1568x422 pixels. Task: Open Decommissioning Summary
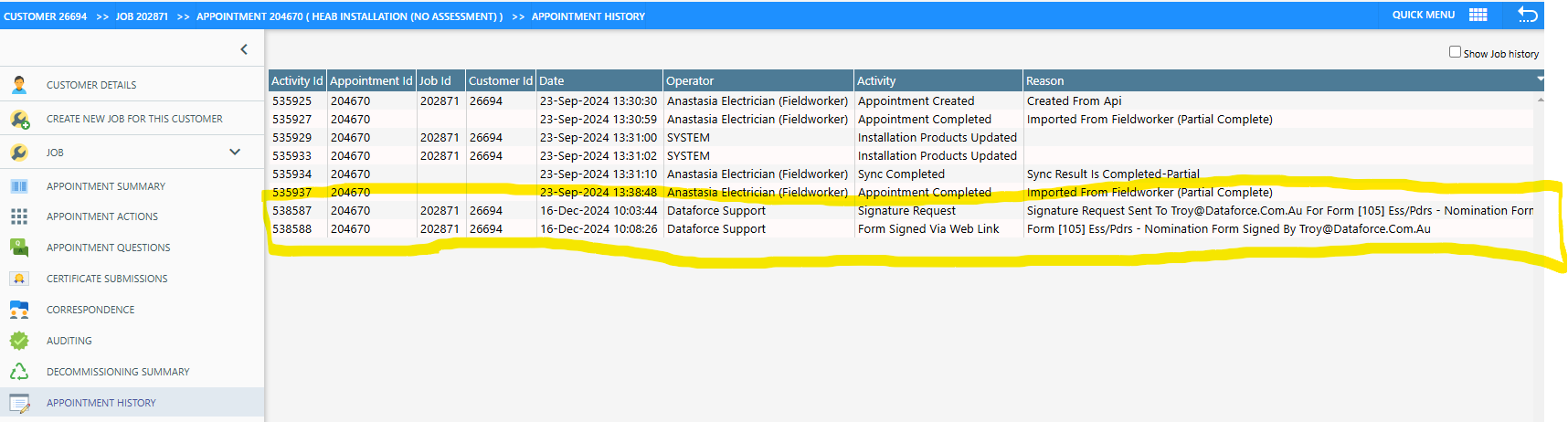[x=118, y=372]
